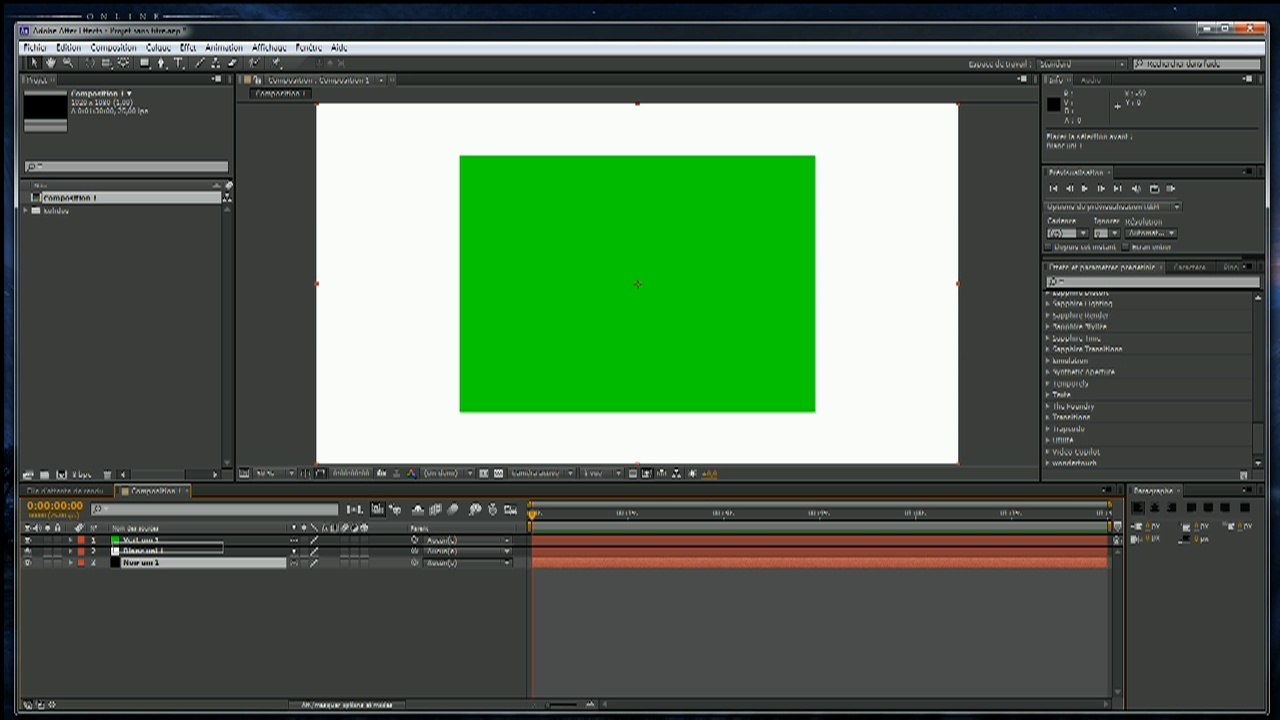Open Graph Editor in timeline
1280x720 pixels.
(x=511, y=510)
